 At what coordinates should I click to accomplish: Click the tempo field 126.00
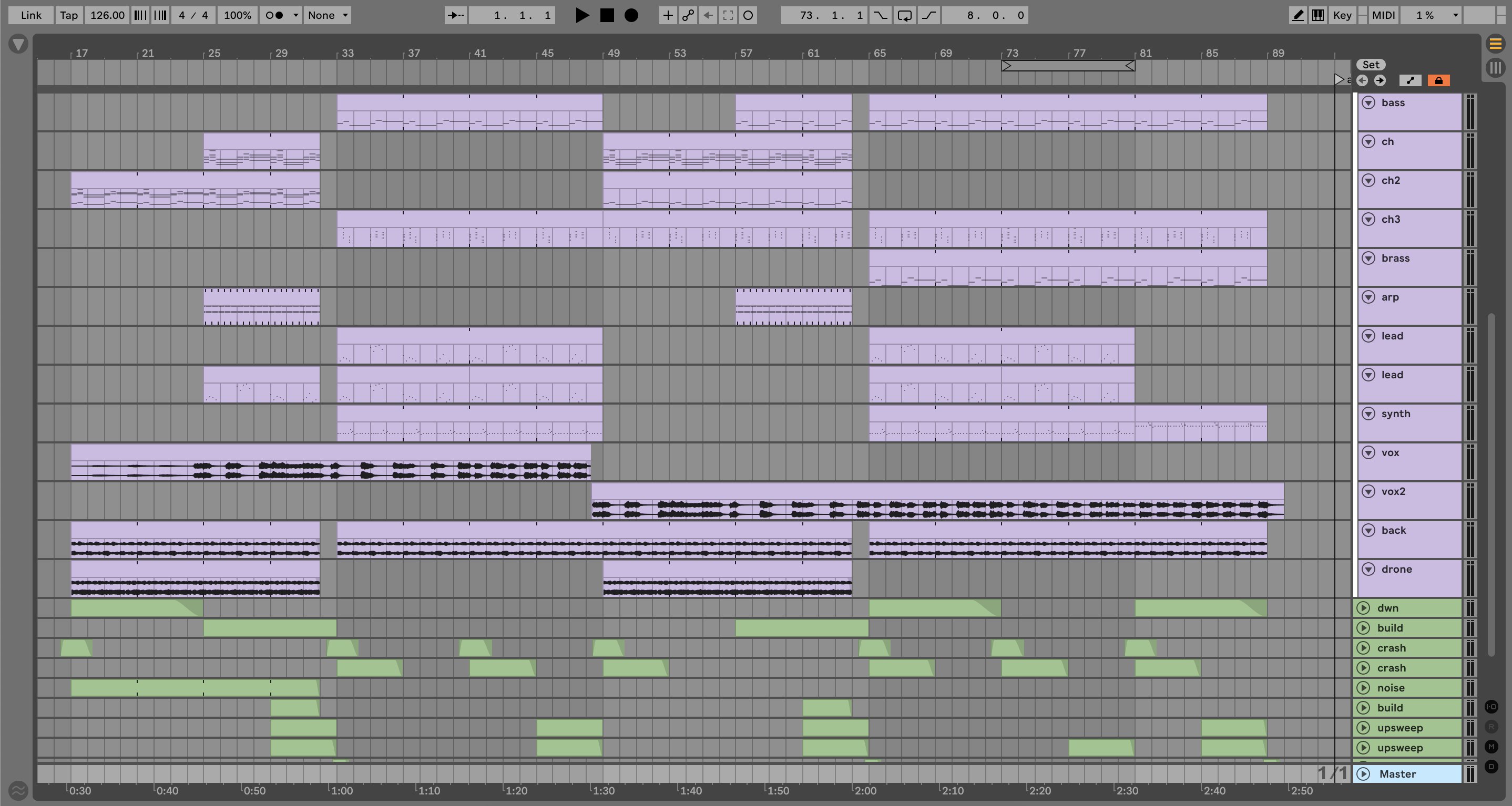click(107, 15)
